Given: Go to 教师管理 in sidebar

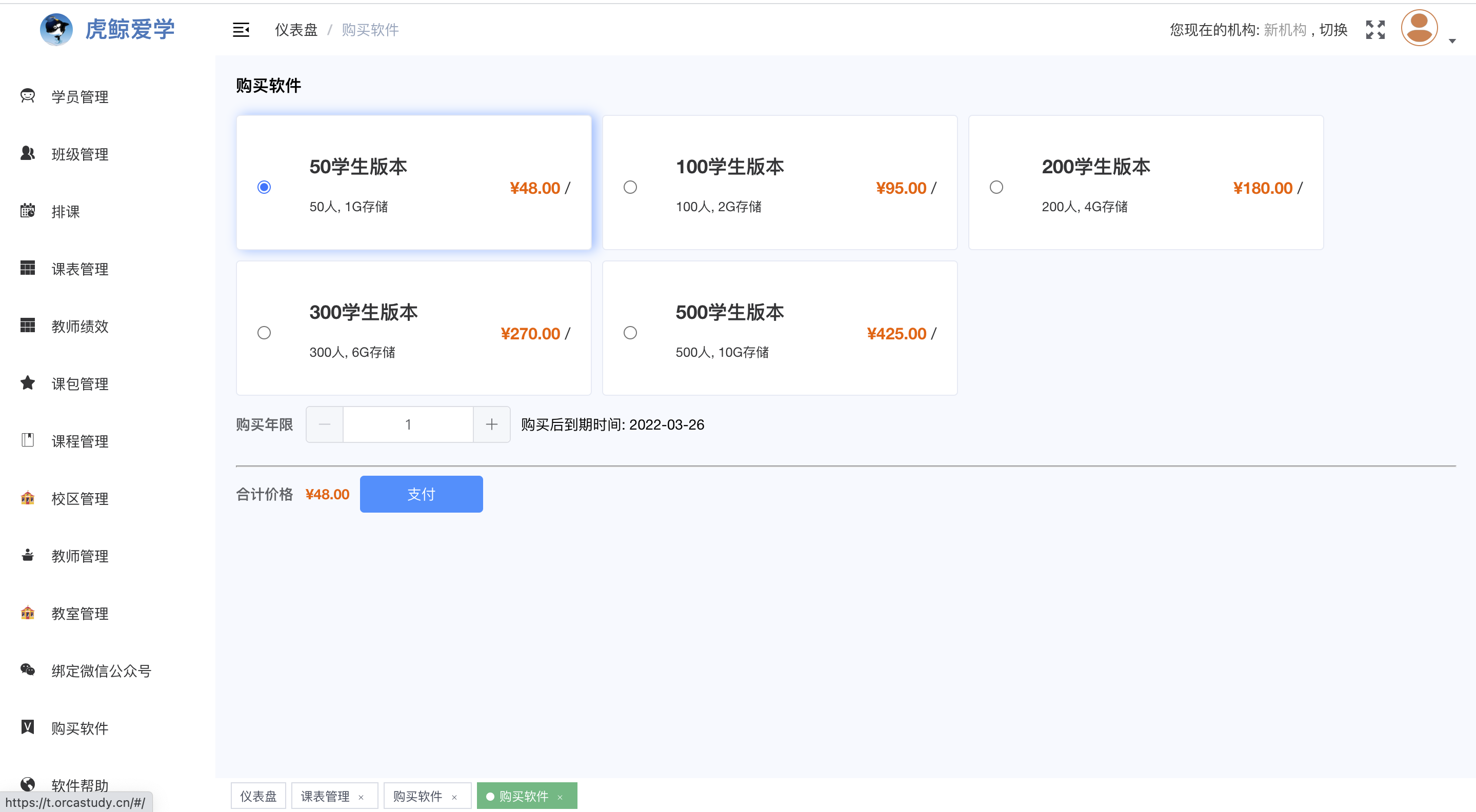Looking at the screenshot, I should point(79,556).
